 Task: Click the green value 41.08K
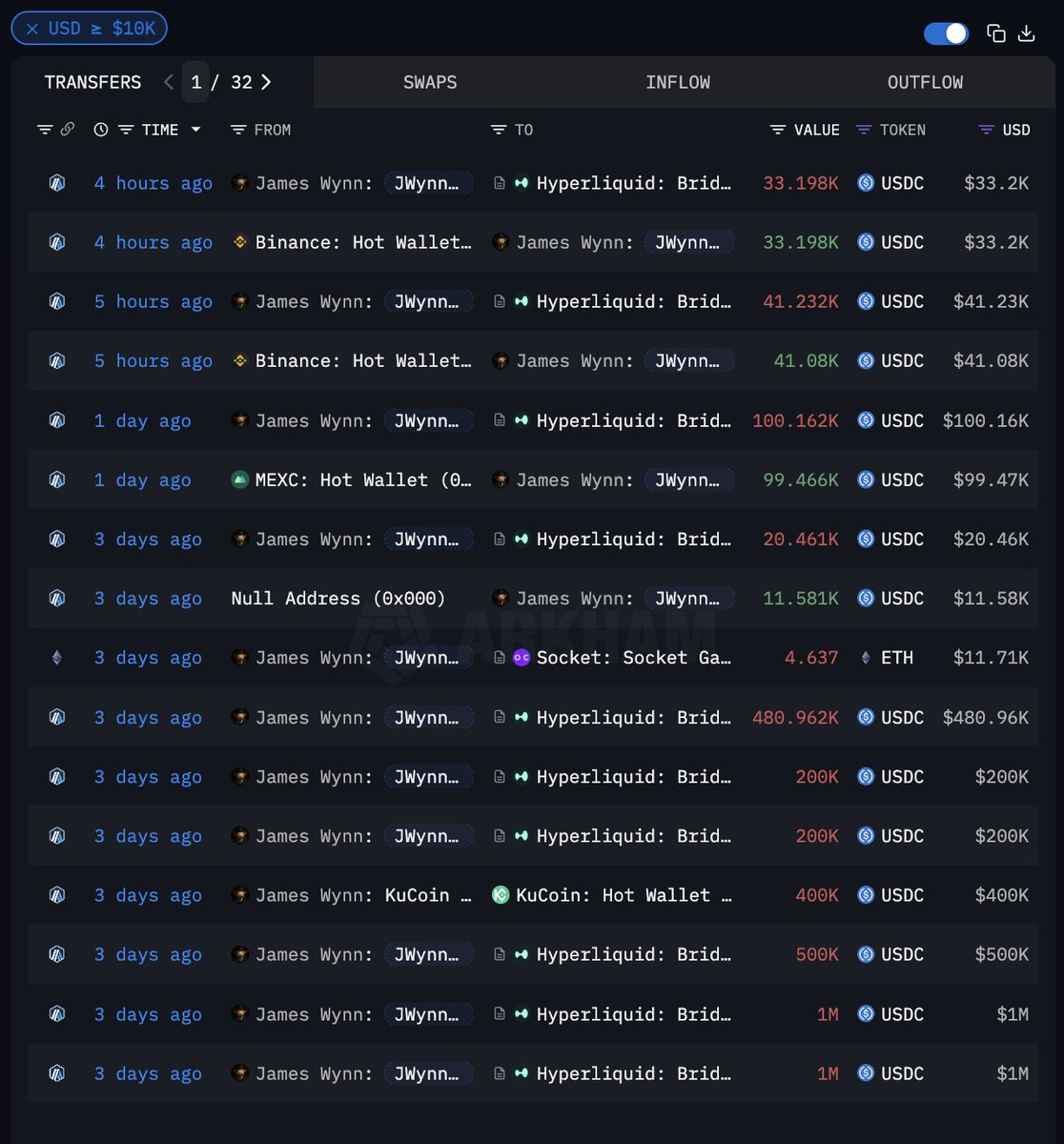point(807,361)
